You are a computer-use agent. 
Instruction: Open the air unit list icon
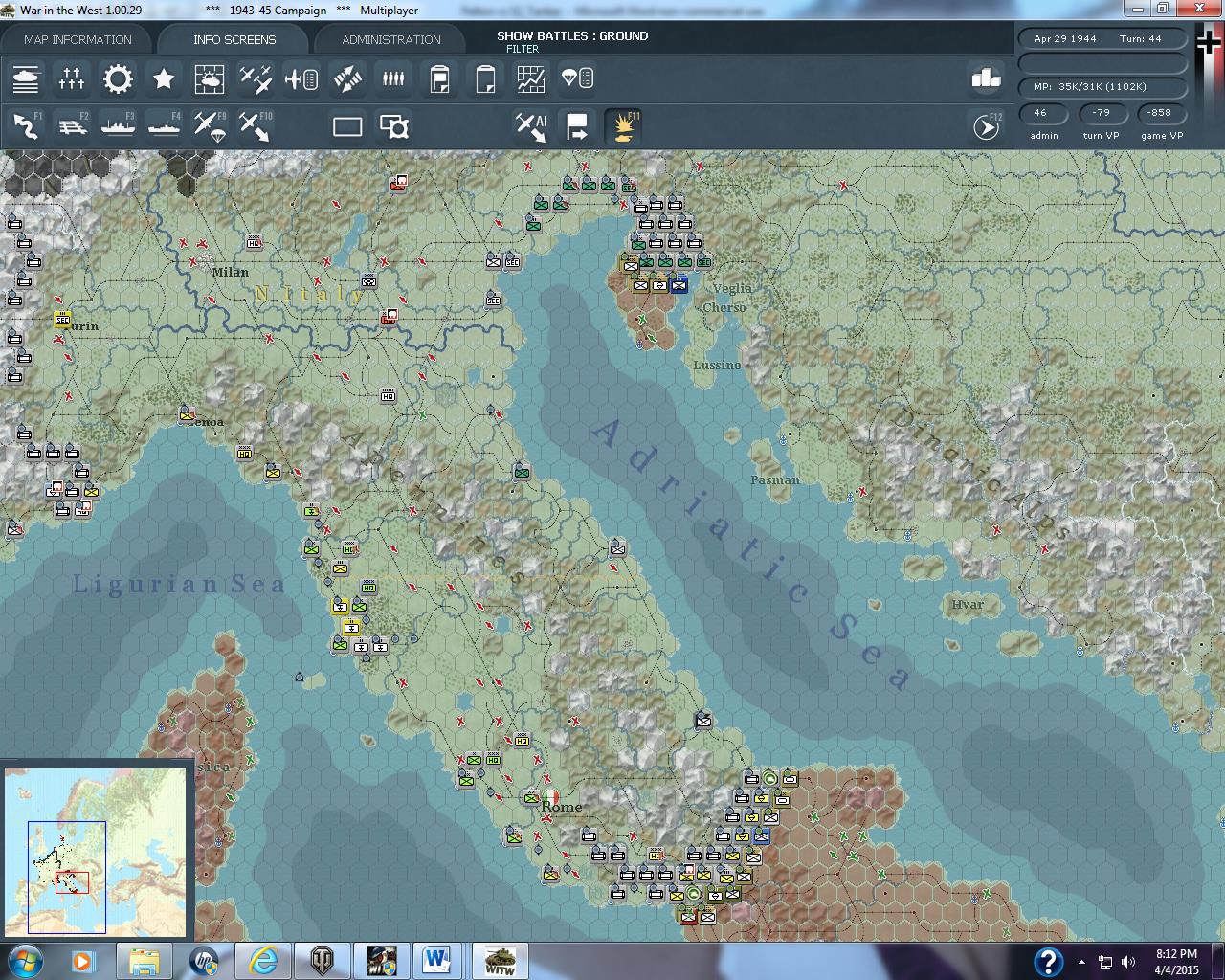tap(301, 79)
